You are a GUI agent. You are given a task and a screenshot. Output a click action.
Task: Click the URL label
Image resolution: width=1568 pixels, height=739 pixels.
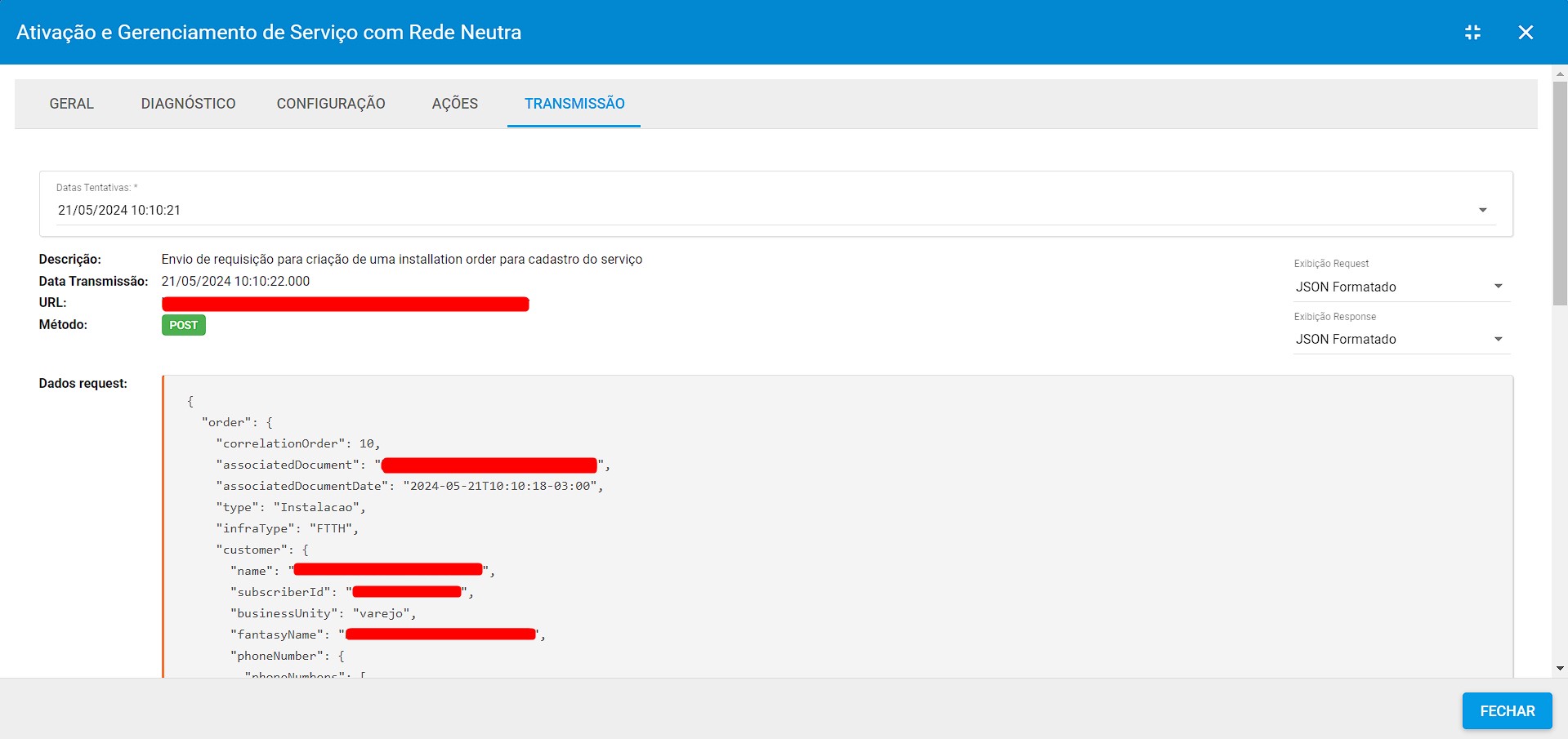tap(53, 302)
